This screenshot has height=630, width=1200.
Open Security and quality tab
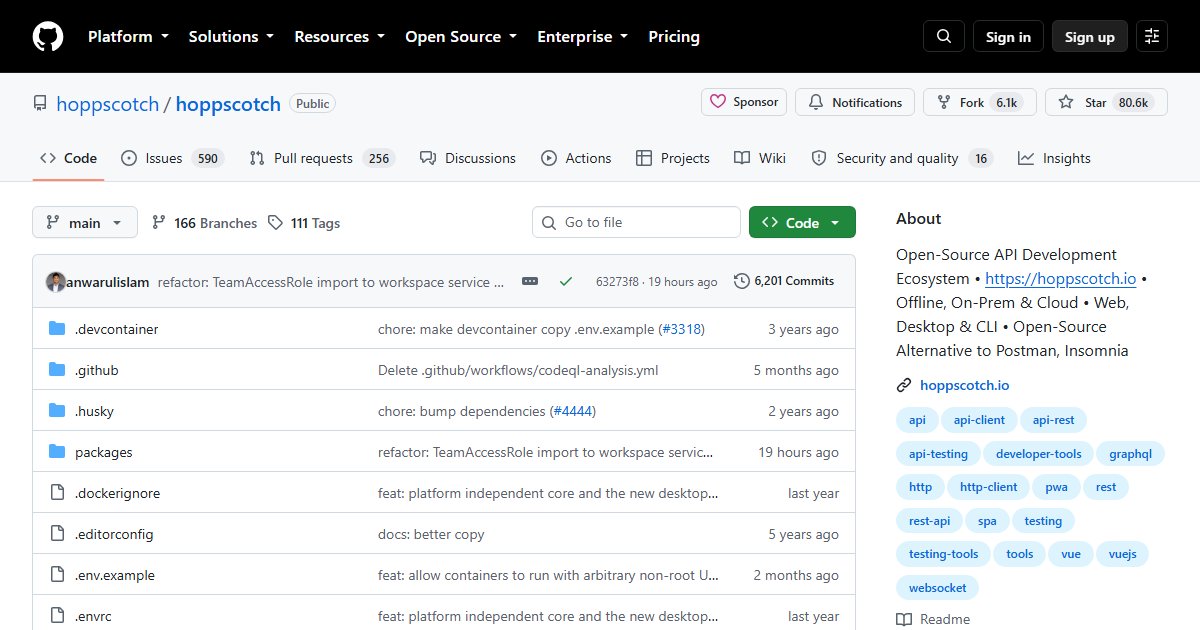click(x=902, y=158)
